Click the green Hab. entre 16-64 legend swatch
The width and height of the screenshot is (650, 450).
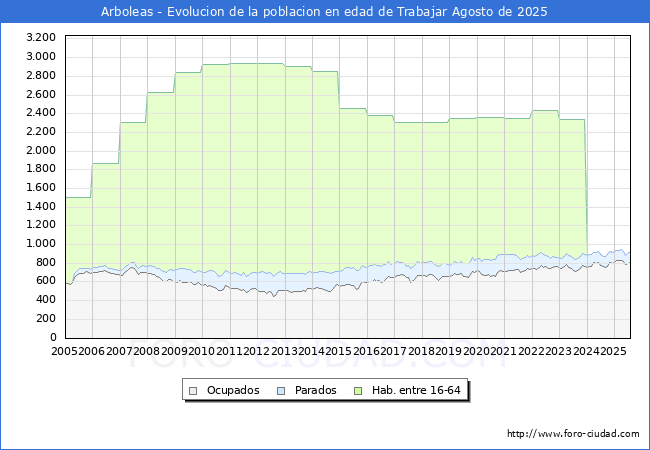coord(360,390)
